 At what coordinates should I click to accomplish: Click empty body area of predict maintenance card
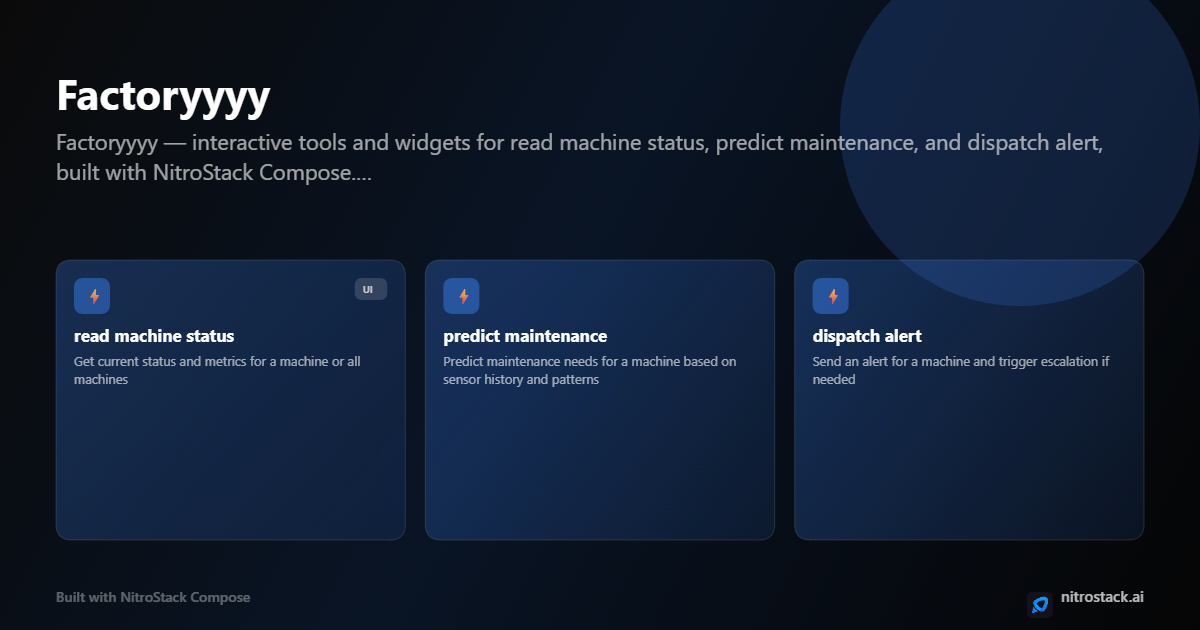599,460
